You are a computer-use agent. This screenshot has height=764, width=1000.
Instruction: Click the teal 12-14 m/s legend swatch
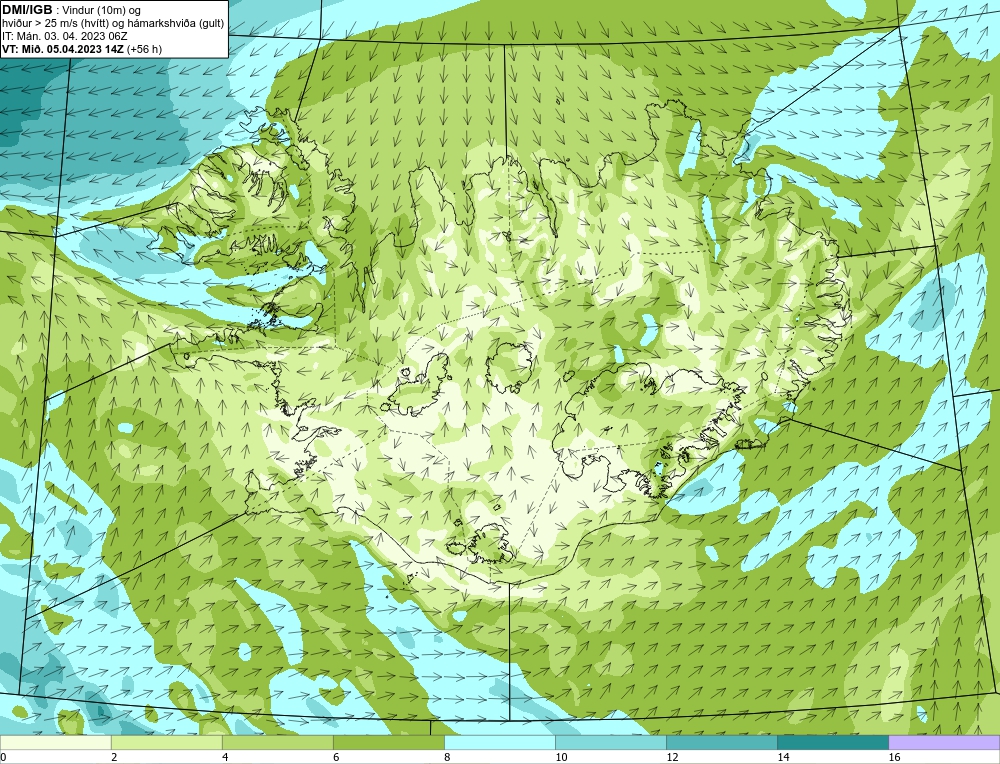pos(722,742)
